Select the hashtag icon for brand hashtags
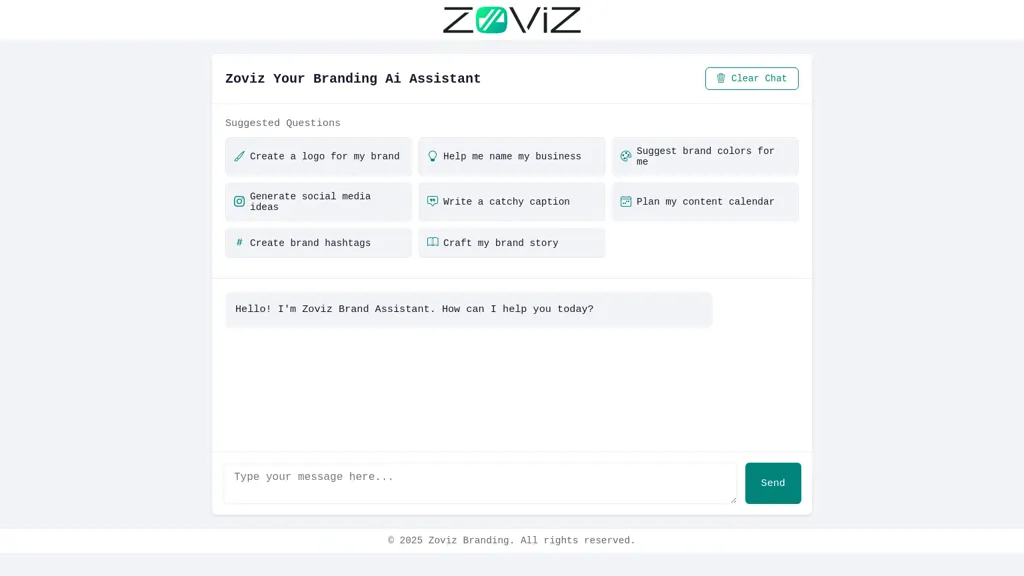 (239, 242)
